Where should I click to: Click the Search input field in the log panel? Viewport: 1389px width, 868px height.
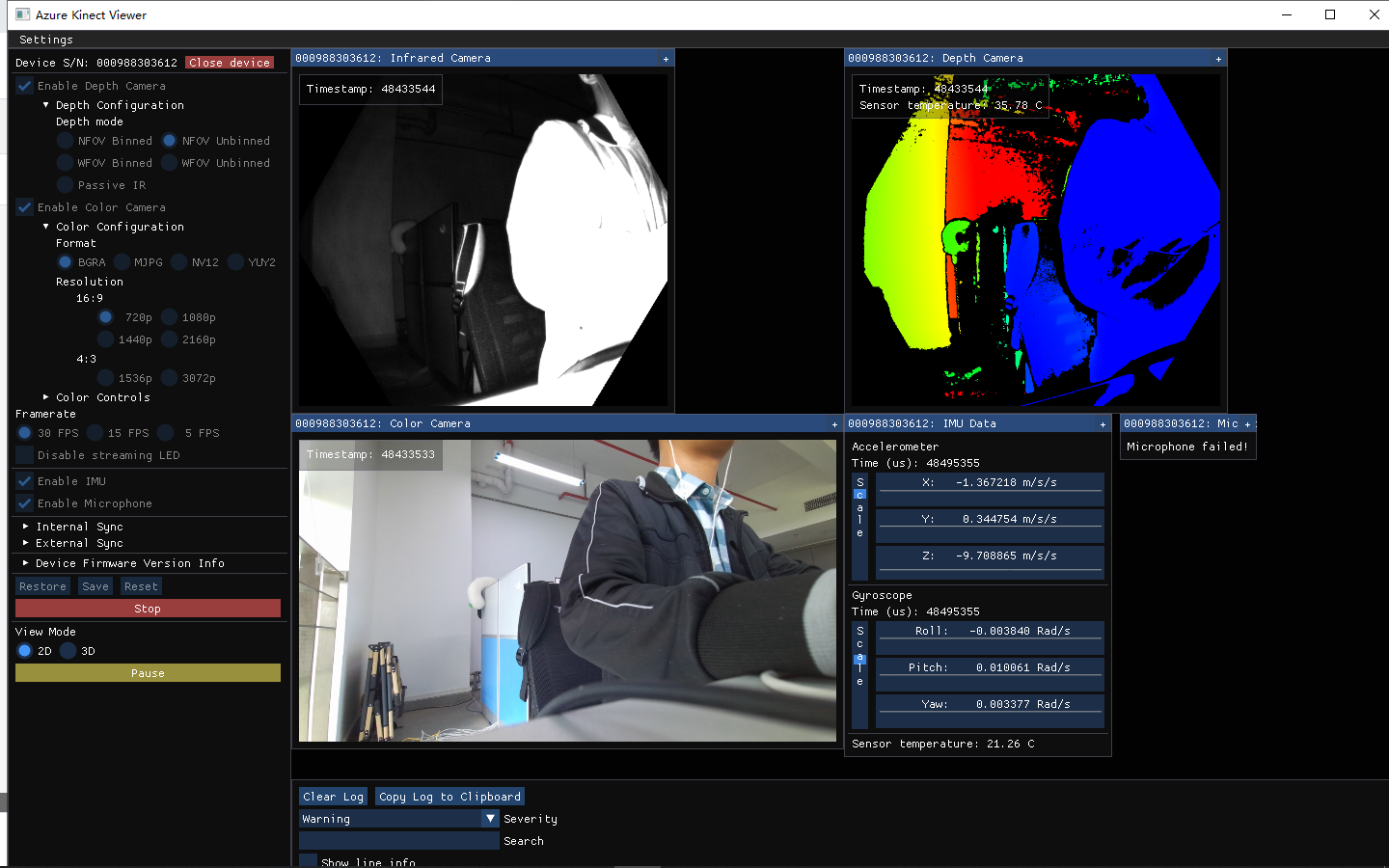397,839
